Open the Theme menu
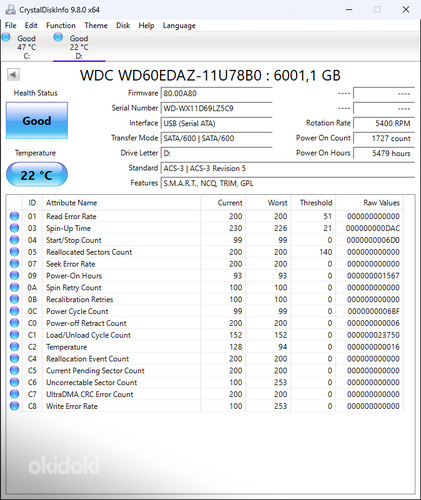 [x=96, y=26]
